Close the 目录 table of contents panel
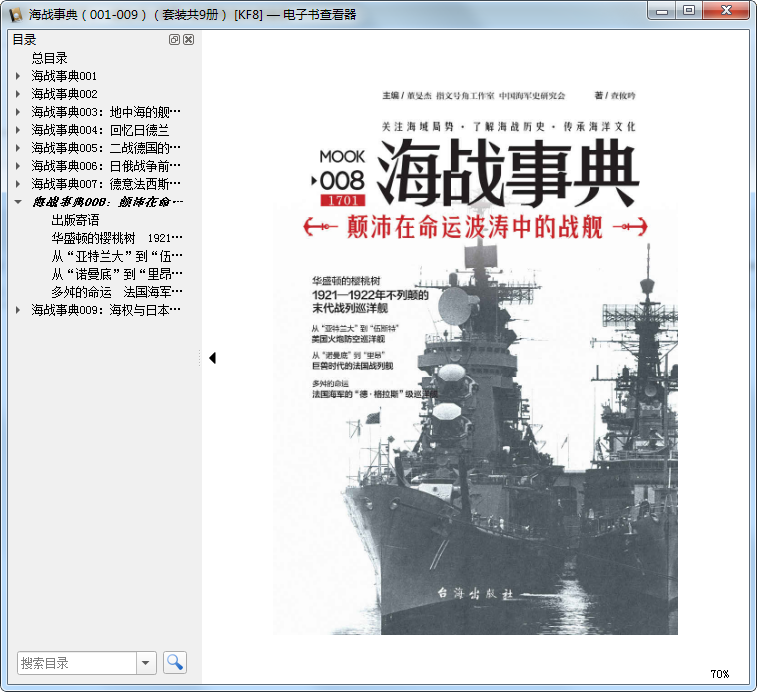 (189, 40)
